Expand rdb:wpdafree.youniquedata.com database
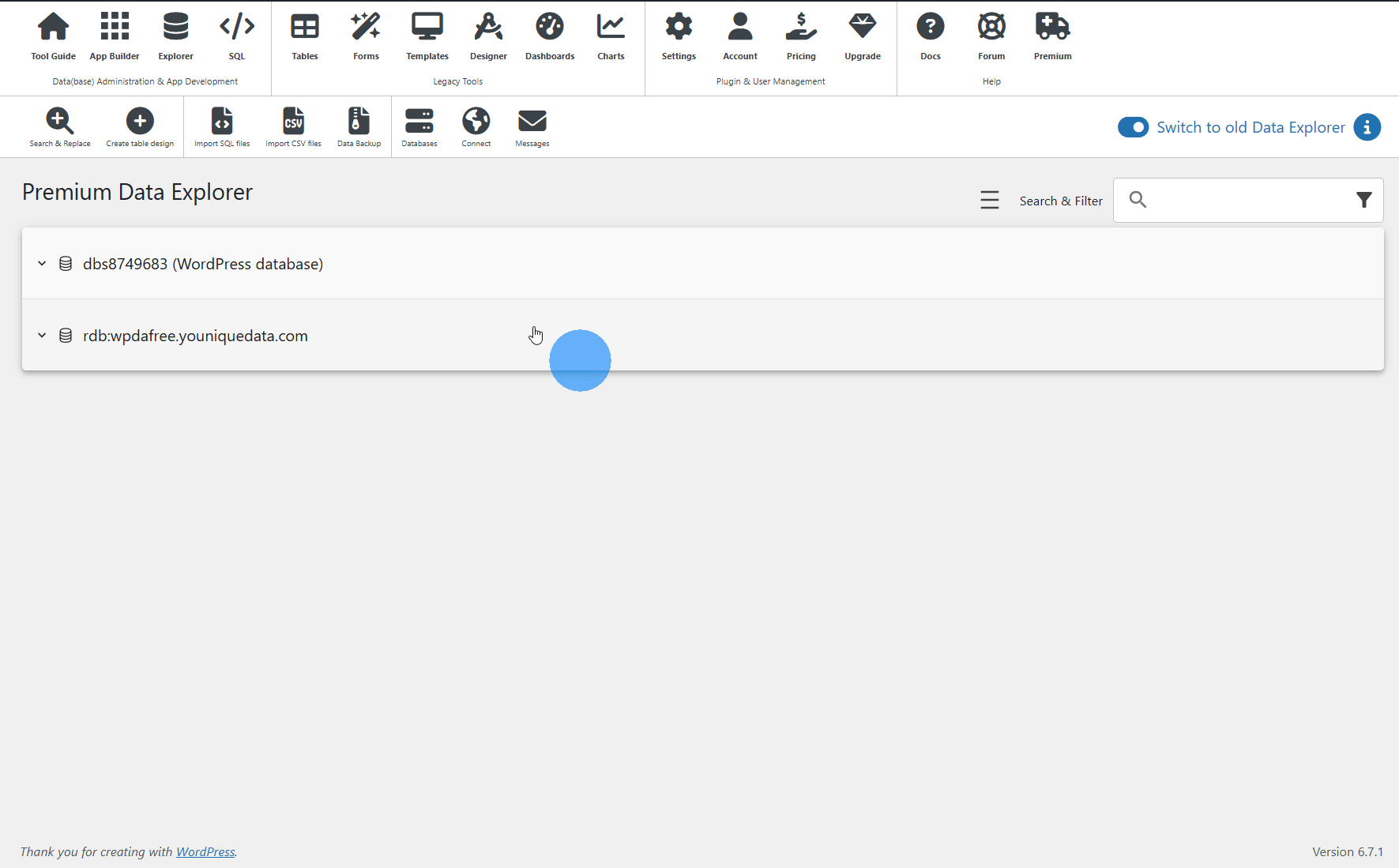1399x868 pixels. click(x=42, y=335)
